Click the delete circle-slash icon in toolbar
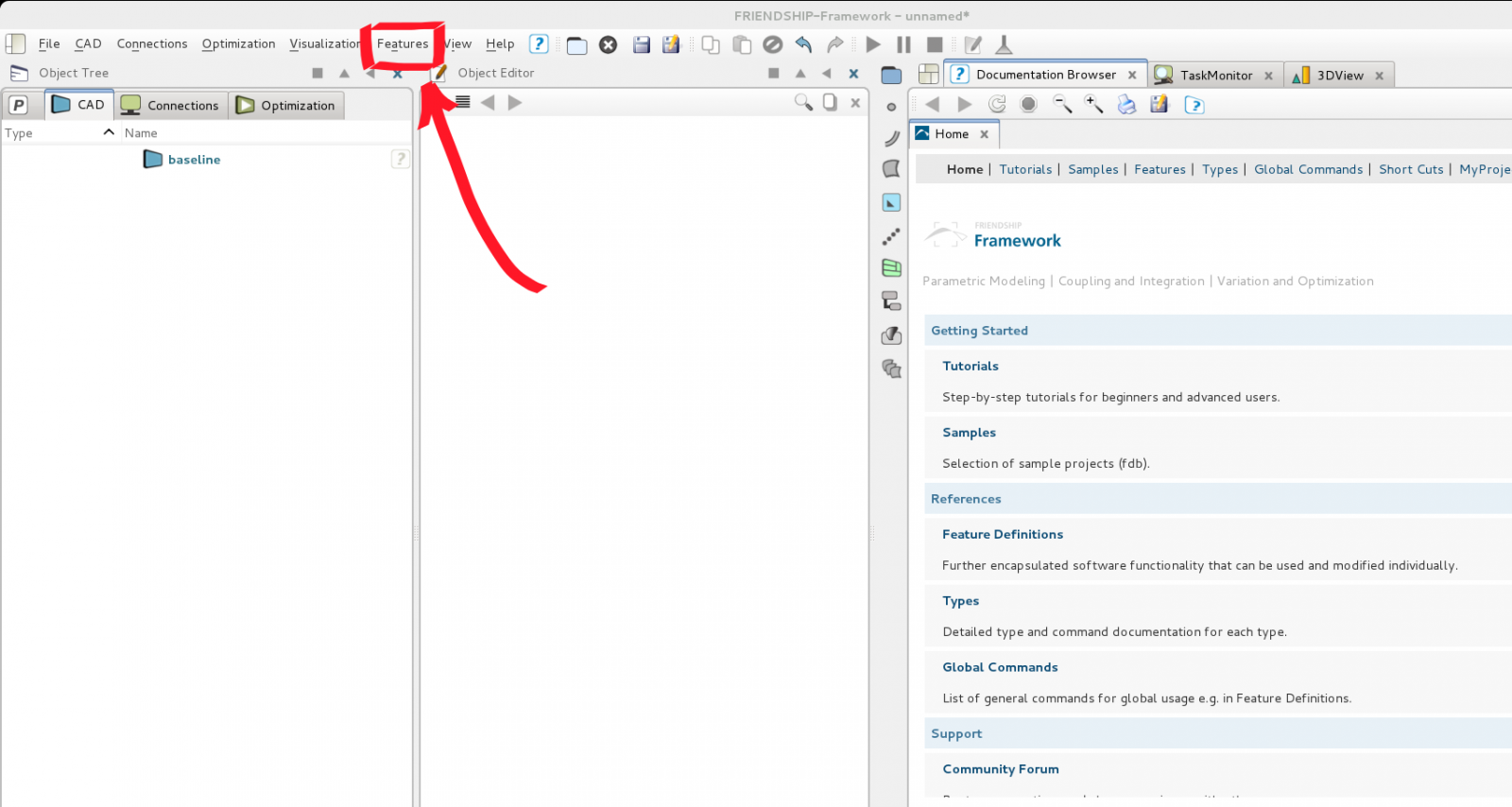This screenshot has width=1512, height=807. click(x=773, y=44)
